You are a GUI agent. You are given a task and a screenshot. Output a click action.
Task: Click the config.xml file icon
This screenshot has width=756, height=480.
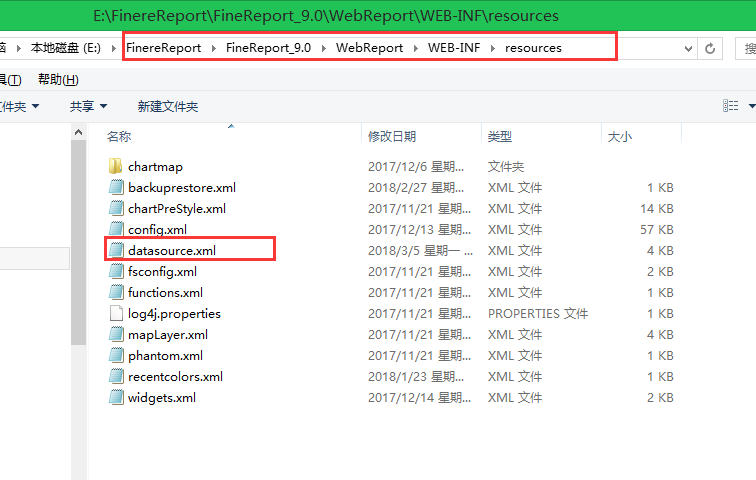tap(116, 229)
